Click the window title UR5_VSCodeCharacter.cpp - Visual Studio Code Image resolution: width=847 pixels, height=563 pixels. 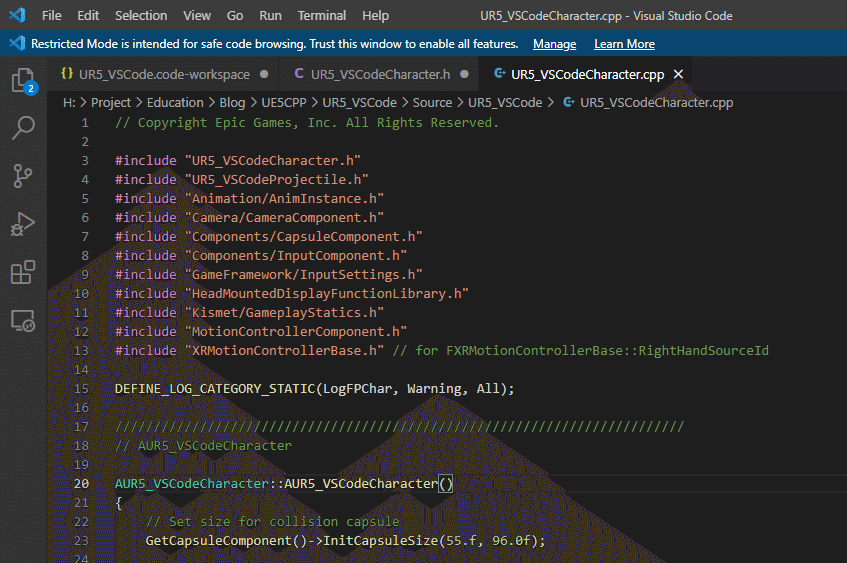tap(606, 16)
